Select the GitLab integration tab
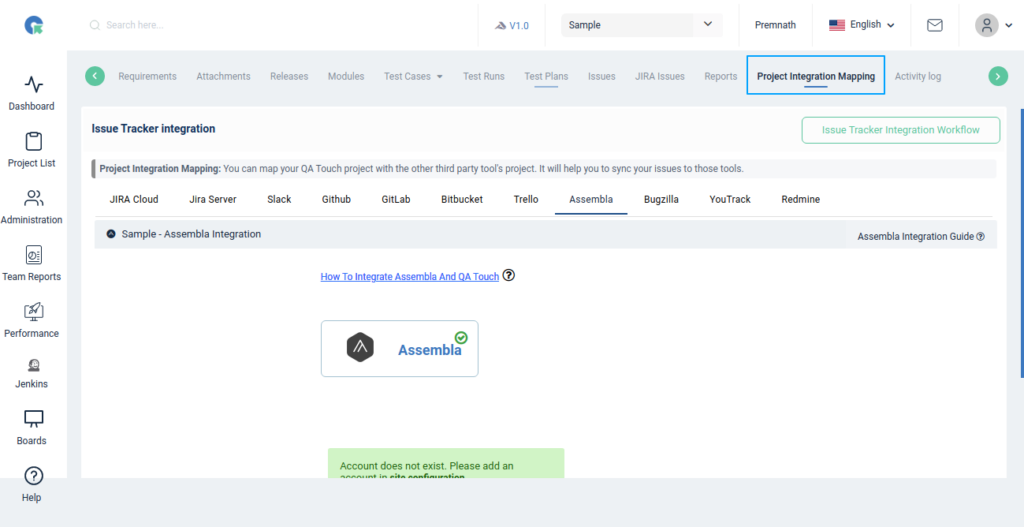1024x527 pixels. [396, 199]
